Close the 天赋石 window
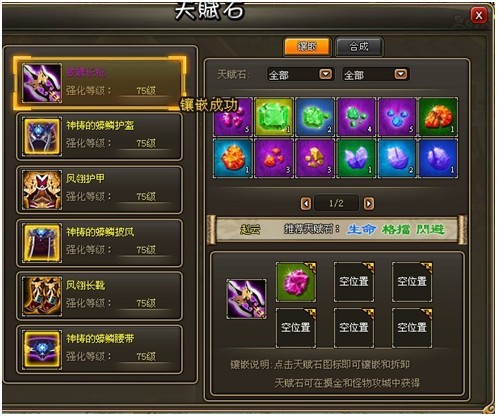Image resolution: width=497 pixels, height=416 pixels. [x=479, y=15]
